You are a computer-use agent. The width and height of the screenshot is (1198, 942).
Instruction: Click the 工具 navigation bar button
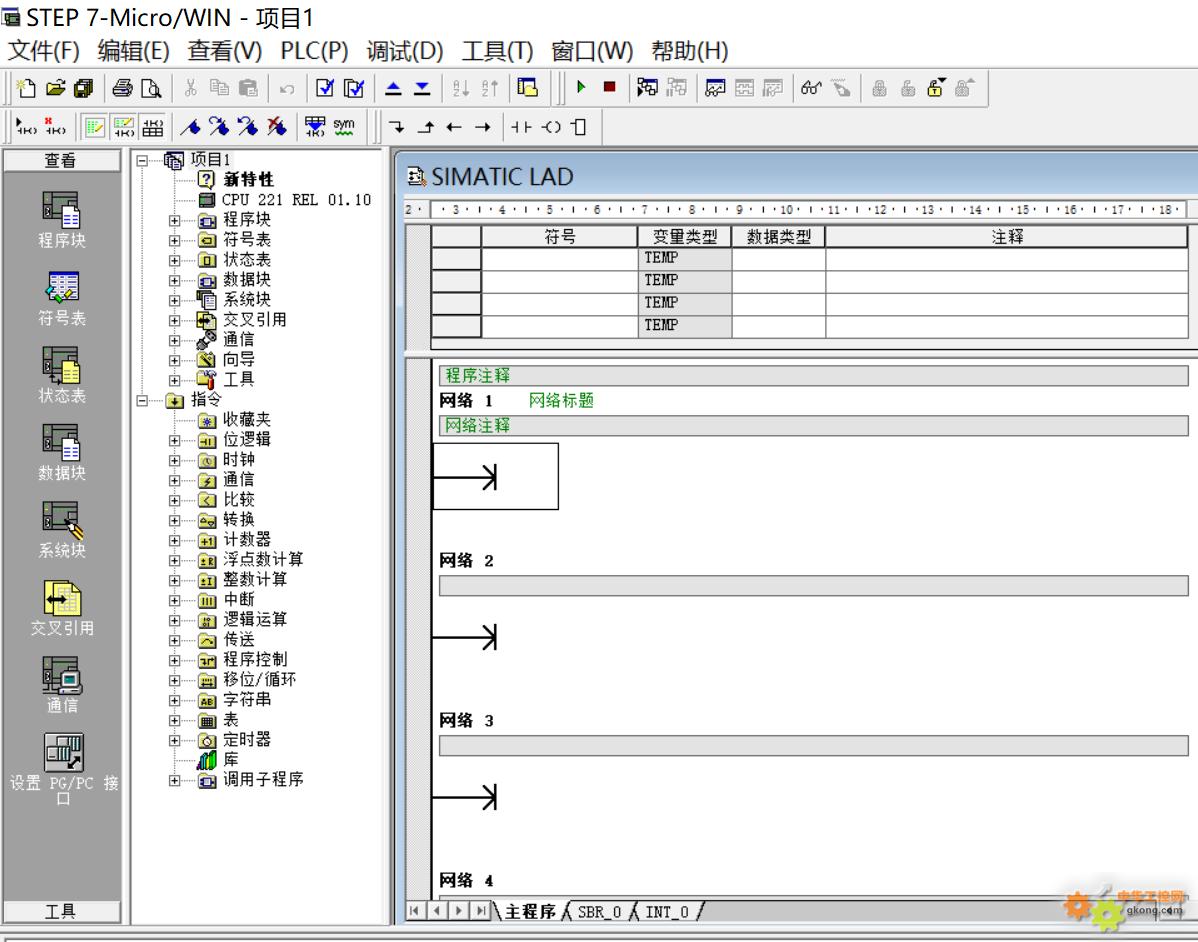coord(61,911)
